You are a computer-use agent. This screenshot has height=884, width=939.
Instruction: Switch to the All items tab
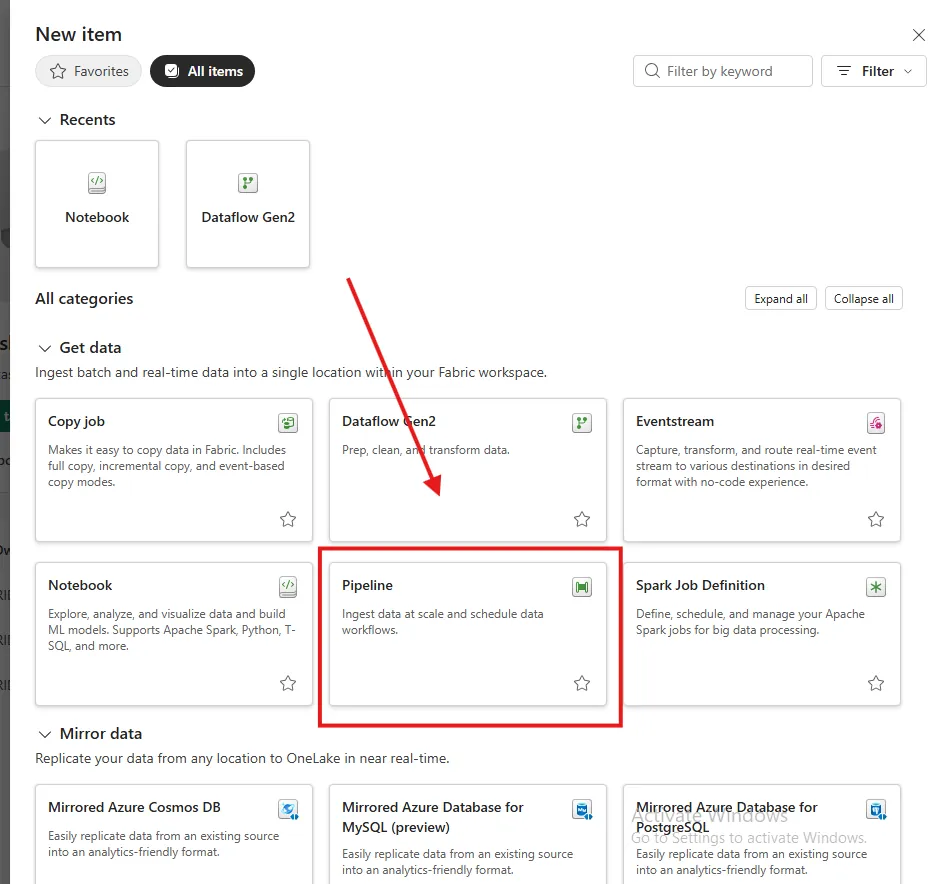(202, 71)
